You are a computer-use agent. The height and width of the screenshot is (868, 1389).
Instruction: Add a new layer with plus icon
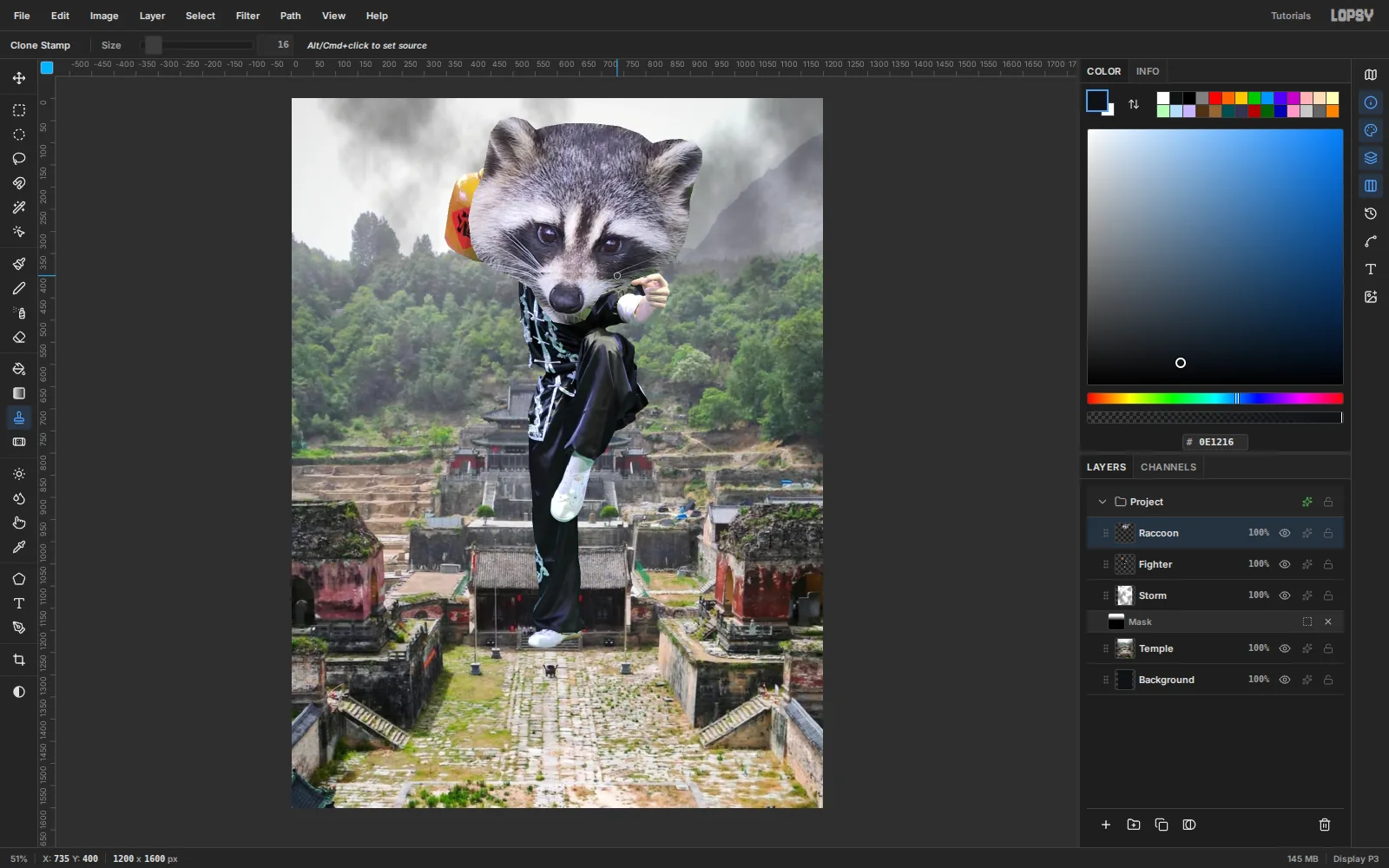point(1106,825)
